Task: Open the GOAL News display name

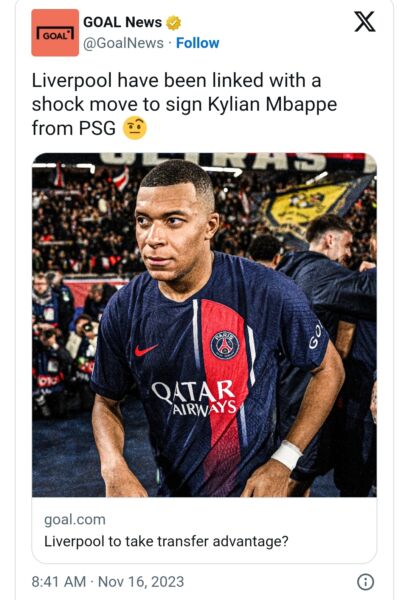Action: click(x=122, y=22)
